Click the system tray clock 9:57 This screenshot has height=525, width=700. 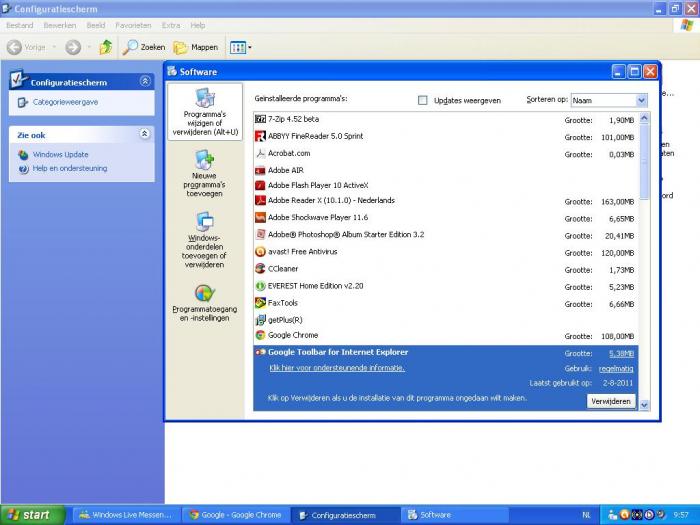(681, 515)
